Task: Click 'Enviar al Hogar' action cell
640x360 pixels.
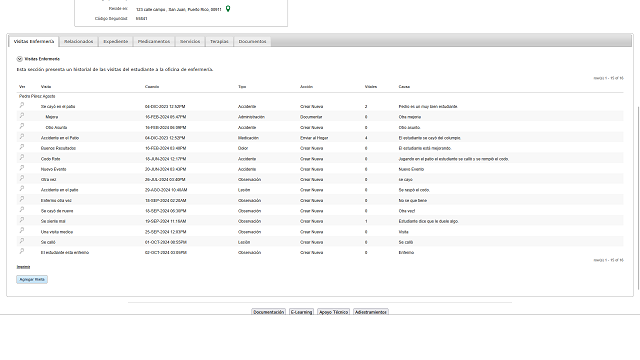Action: [314, 138]
